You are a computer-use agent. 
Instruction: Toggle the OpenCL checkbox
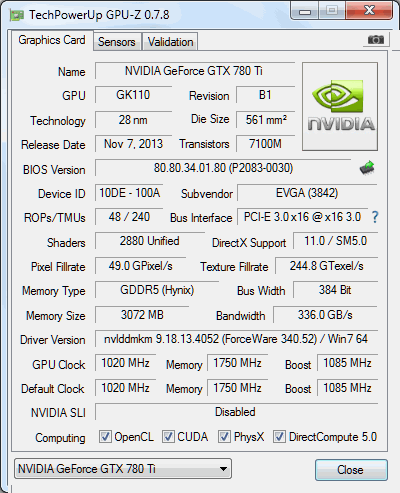(105, 436)
